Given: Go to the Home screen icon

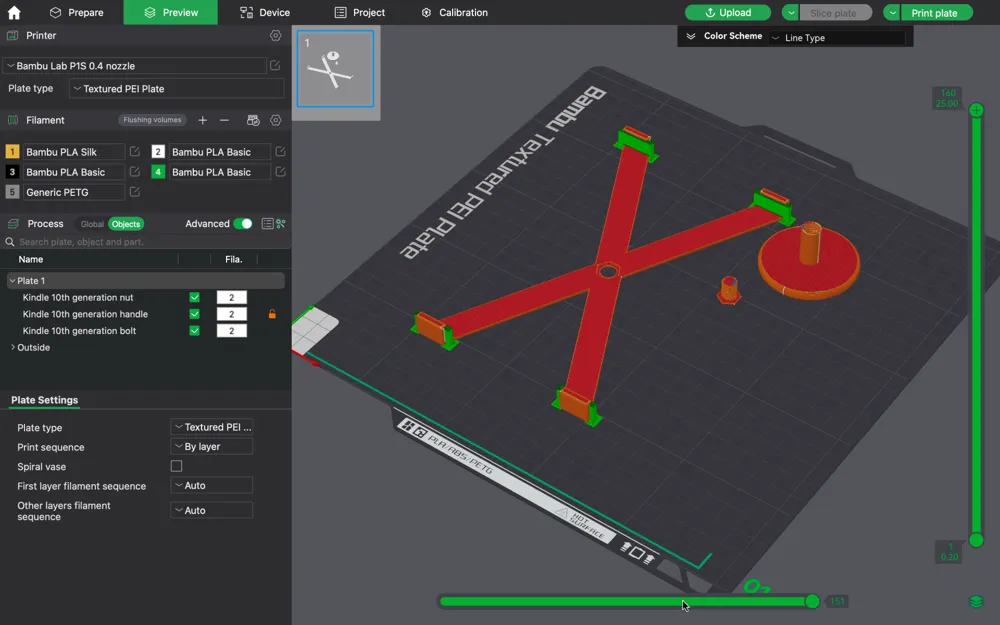Looking at the screenshot, I should 13,12.
